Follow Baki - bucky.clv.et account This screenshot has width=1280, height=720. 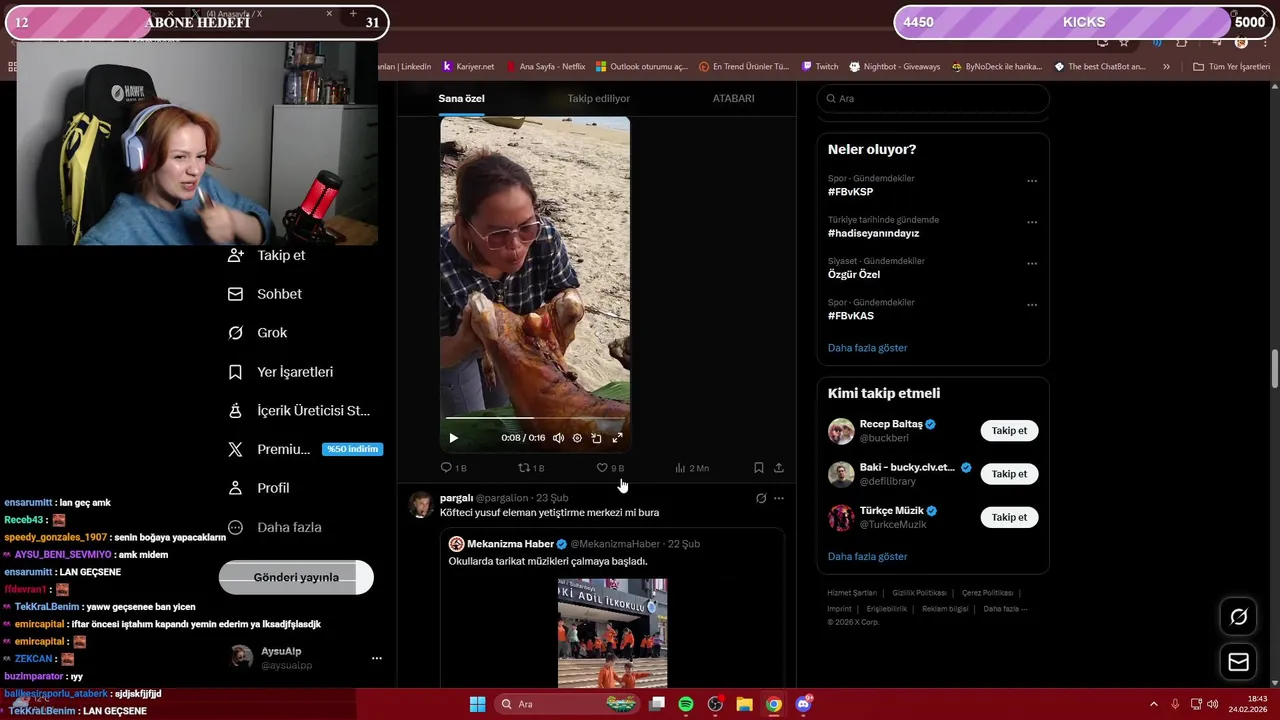(x=1009, y=474)
